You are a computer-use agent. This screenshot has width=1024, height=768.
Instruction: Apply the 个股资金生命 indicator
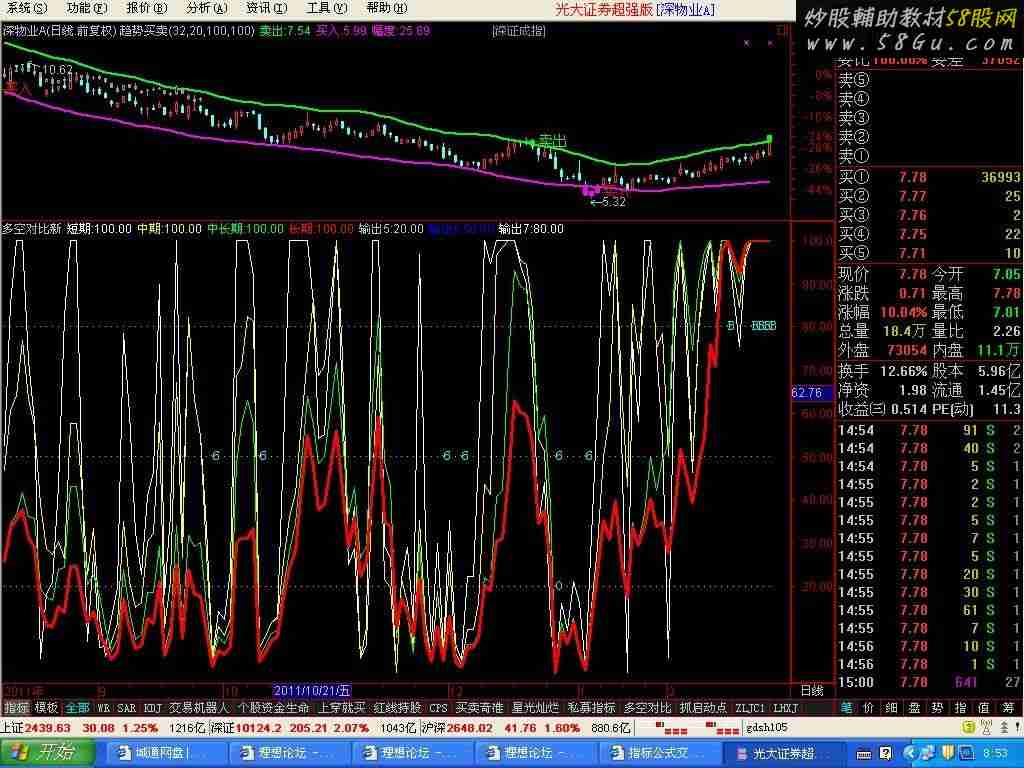coord(273,707)
